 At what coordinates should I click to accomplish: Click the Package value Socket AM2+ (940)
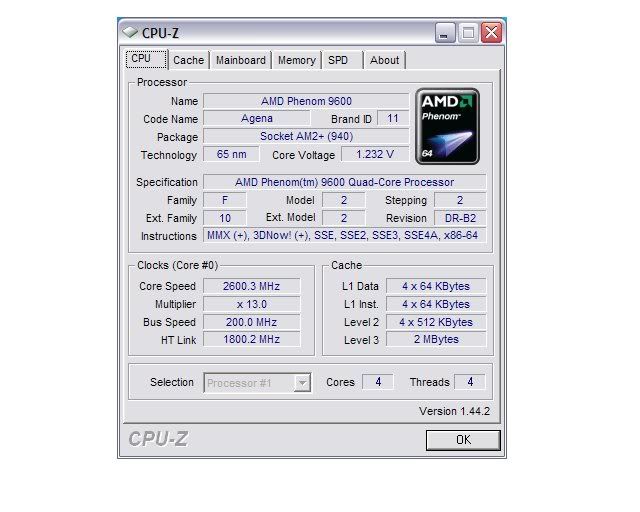point(306,136)
